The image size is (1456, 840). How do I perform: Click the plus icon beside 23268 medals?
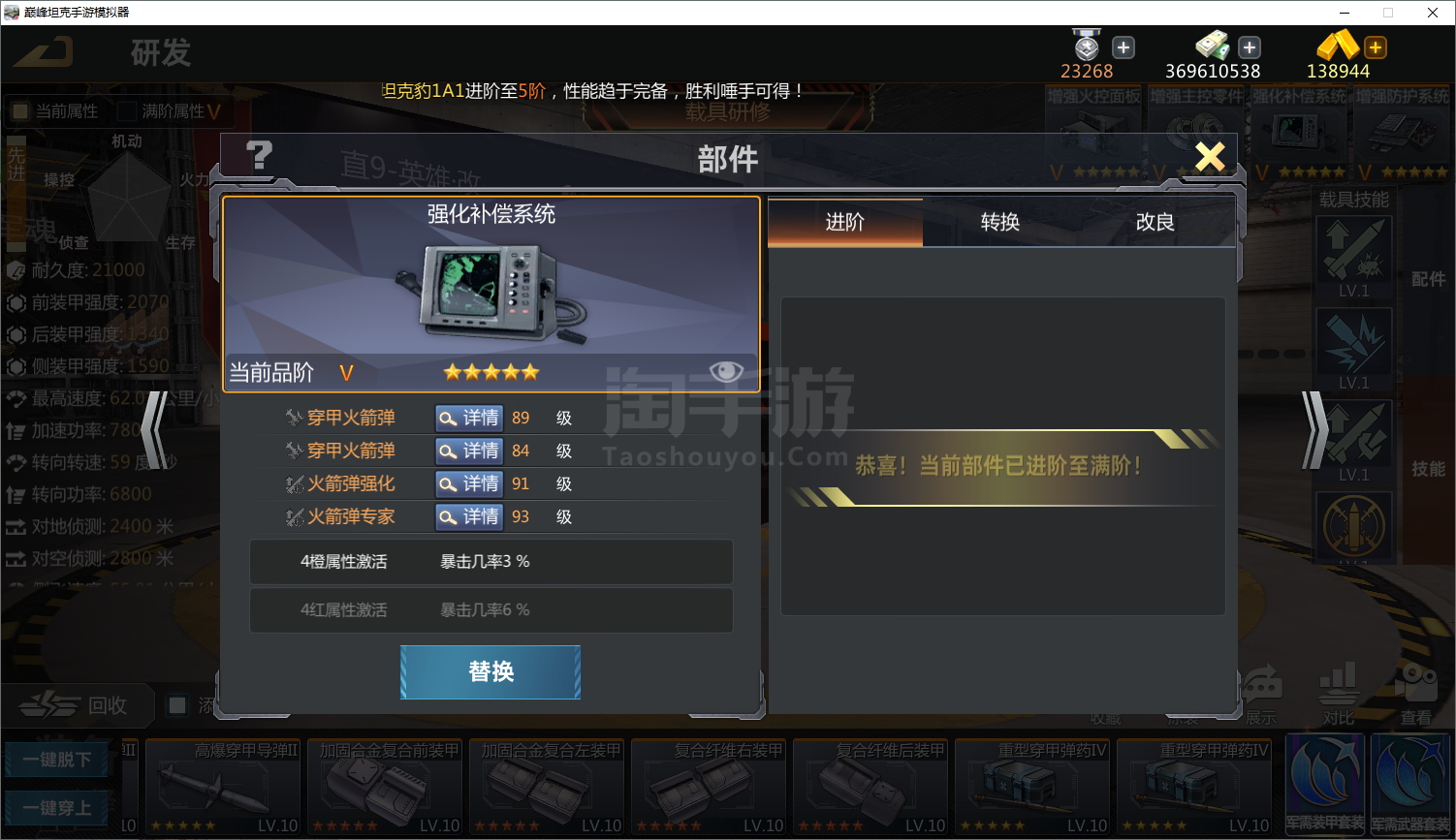click(x=1124, y=47)
